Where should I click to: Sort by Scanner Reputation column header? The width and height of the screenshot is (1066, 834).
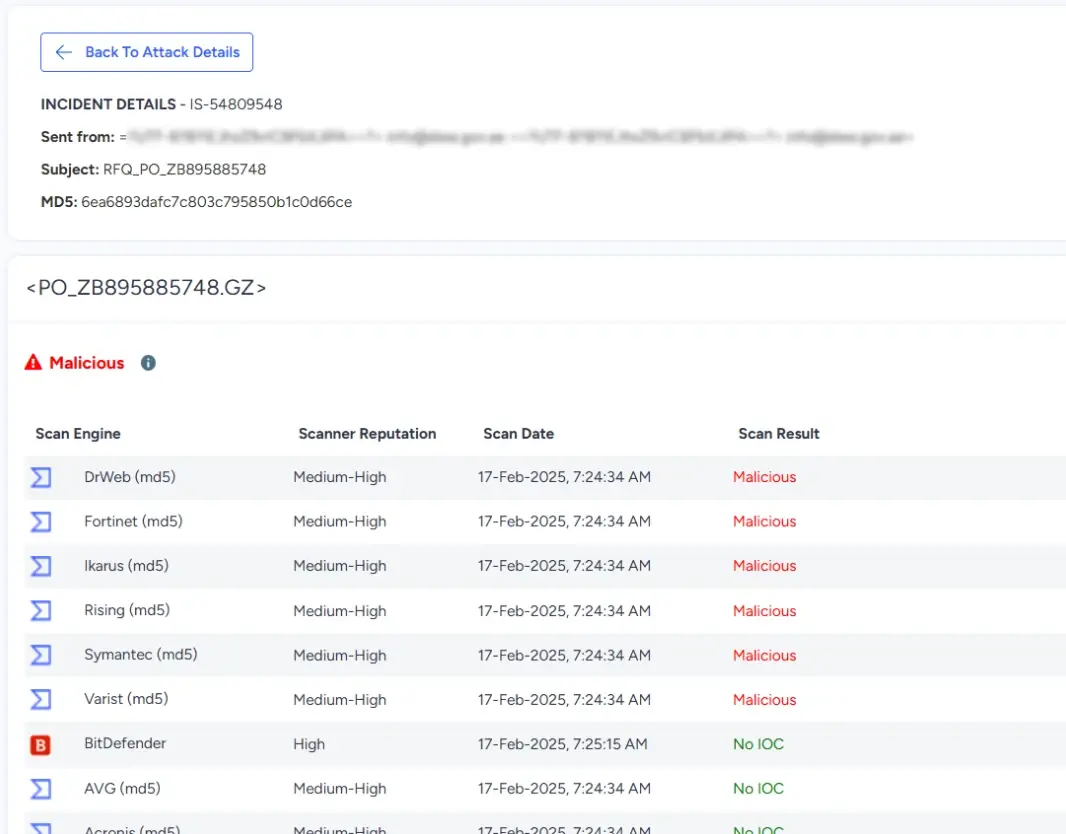[367, 434]
